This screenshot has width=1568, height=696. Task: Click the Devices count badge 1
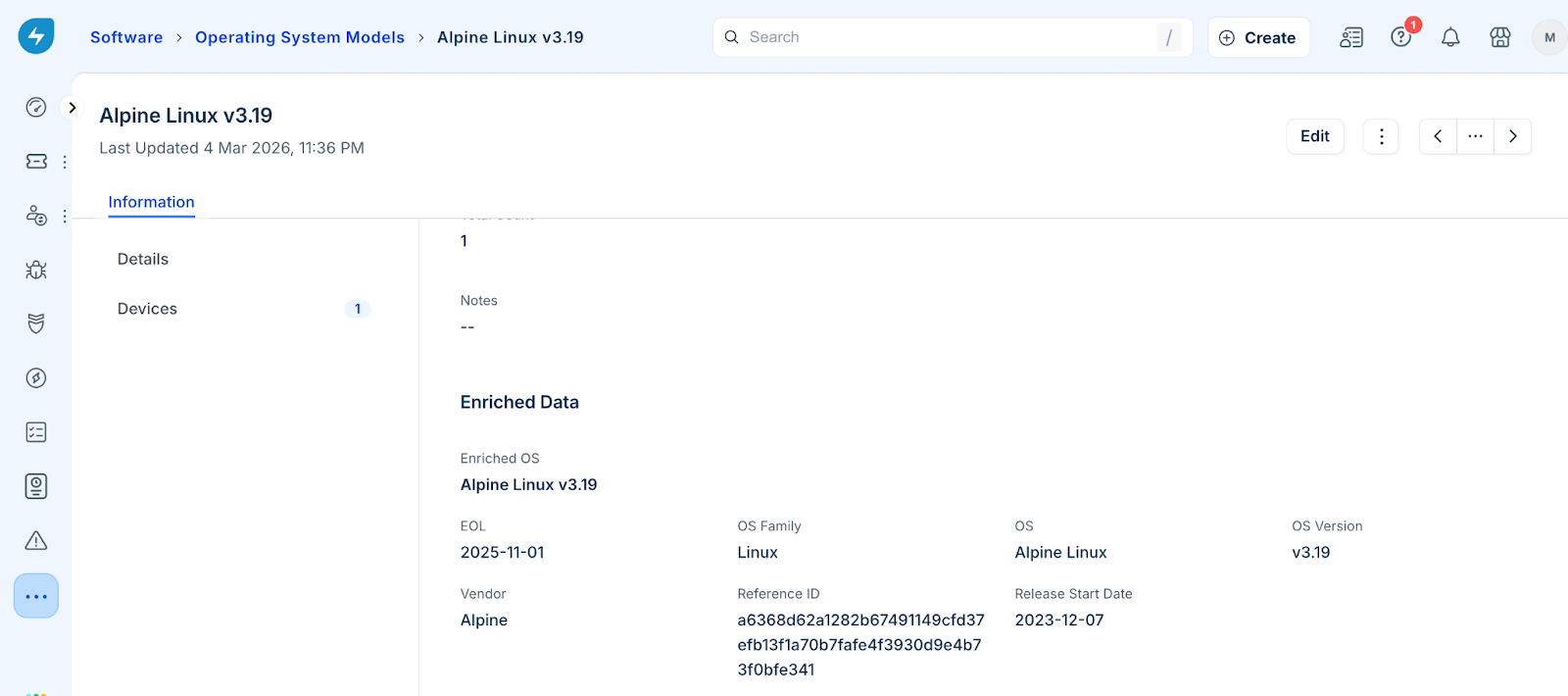coord(358,309)
